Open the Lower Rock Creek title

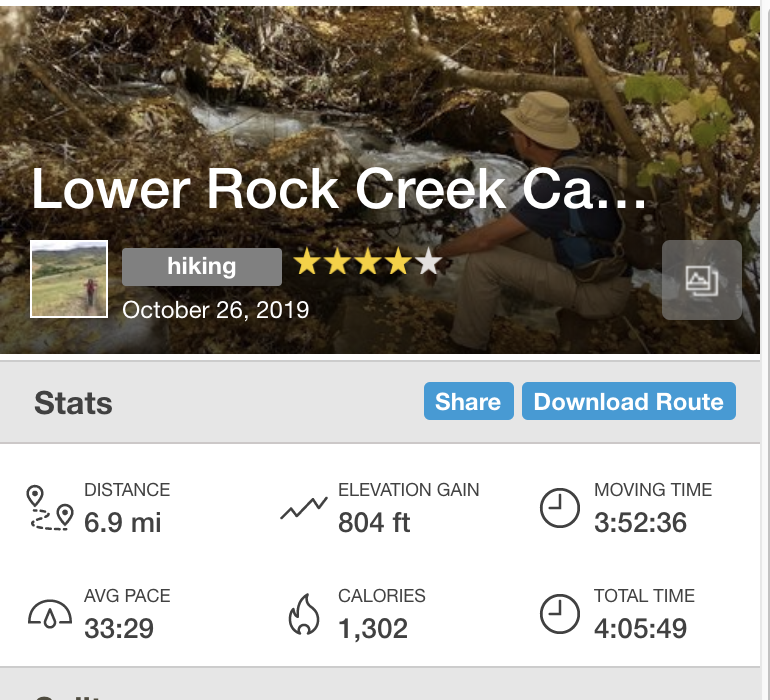point(340,190)
